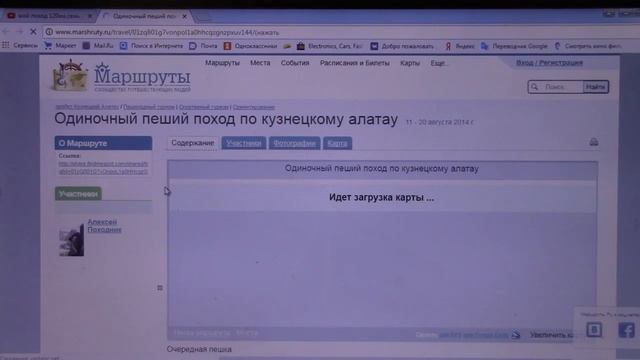
Task: Open the Mail.Ru bookmark
Action: (x=98, y=46)
